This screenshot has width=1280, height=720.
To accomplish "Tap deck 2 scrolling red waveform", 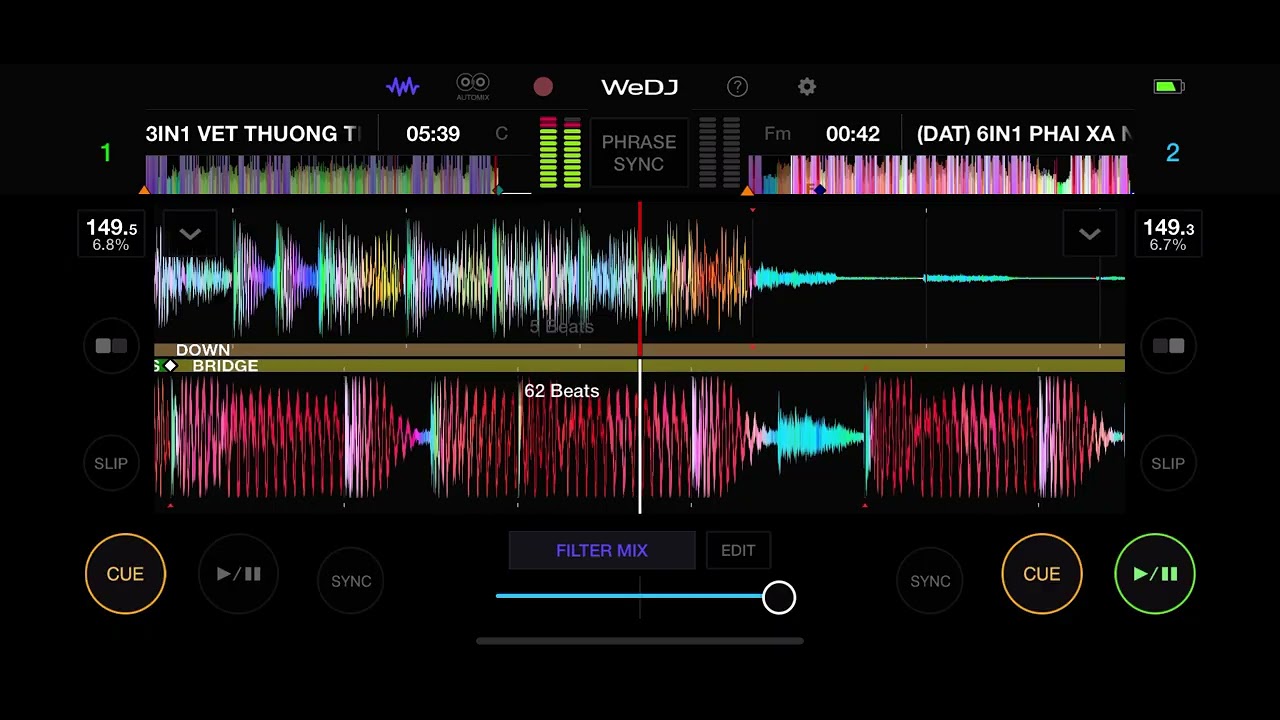I will (x=640, y=437).
